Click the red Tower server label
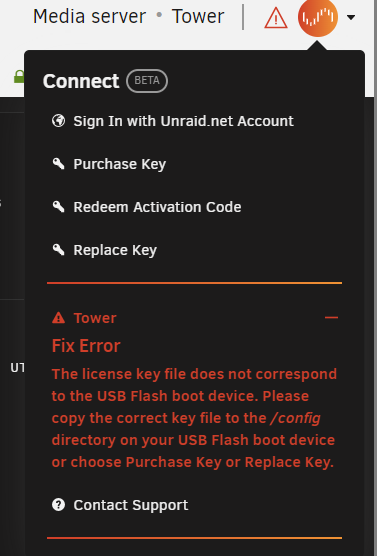Image resolution: width=377 pixels, height=556 pixels. pos(95,318)
